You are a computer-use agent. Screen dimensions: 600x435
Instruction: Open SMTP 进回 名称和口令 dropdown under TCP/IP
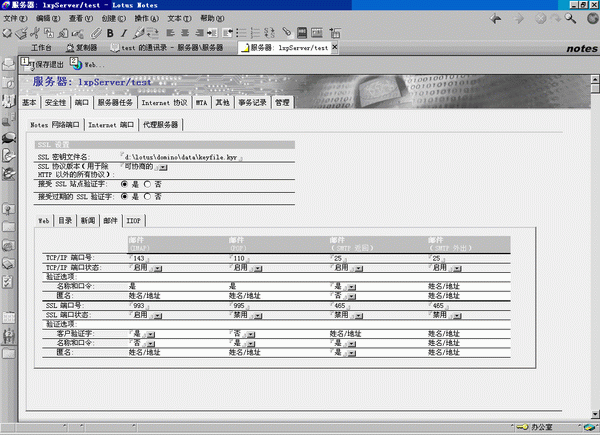pyautogui.click(x=352, y=287)
